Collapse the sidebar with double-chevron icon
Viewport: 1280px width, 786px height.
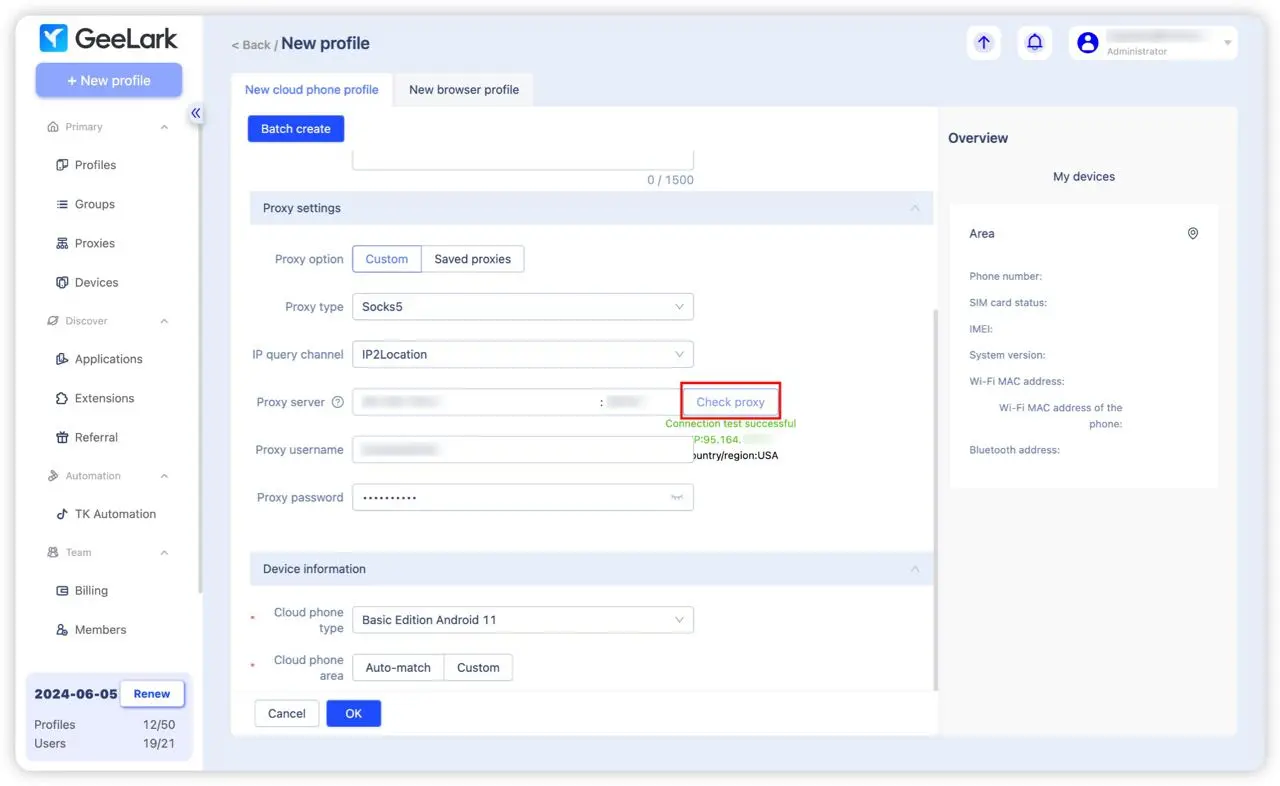pyautogui.click(x=196, y=113)
